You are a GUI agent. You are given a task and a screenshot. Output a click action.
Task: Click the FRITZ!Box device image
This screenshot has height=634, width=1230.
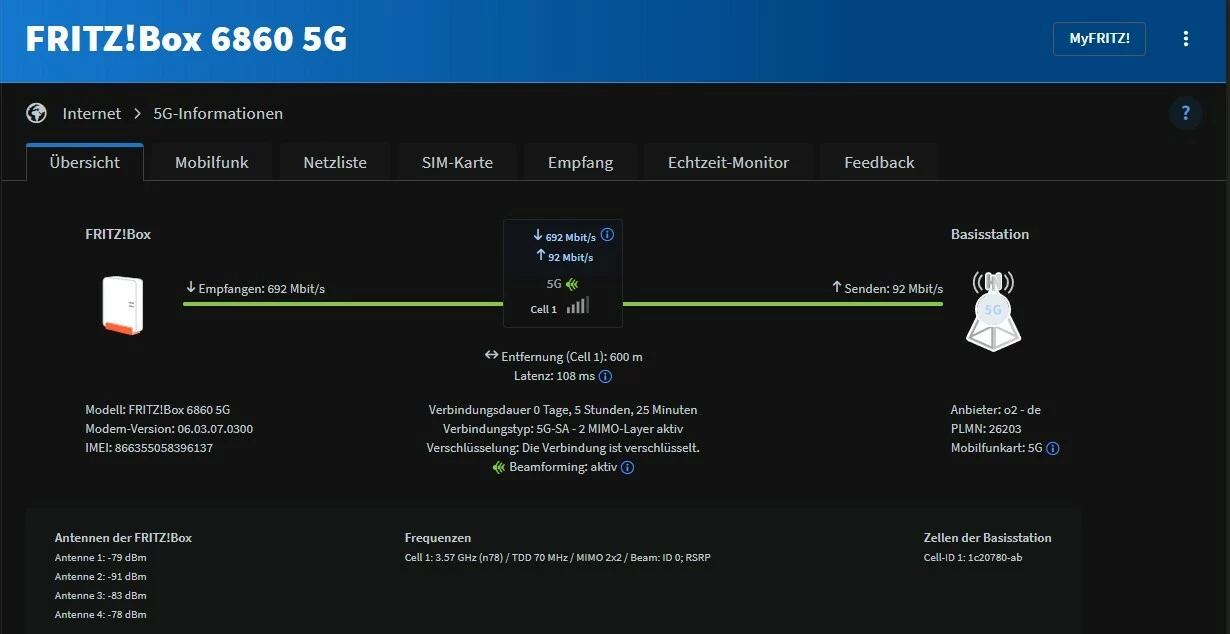click(124, 304)
